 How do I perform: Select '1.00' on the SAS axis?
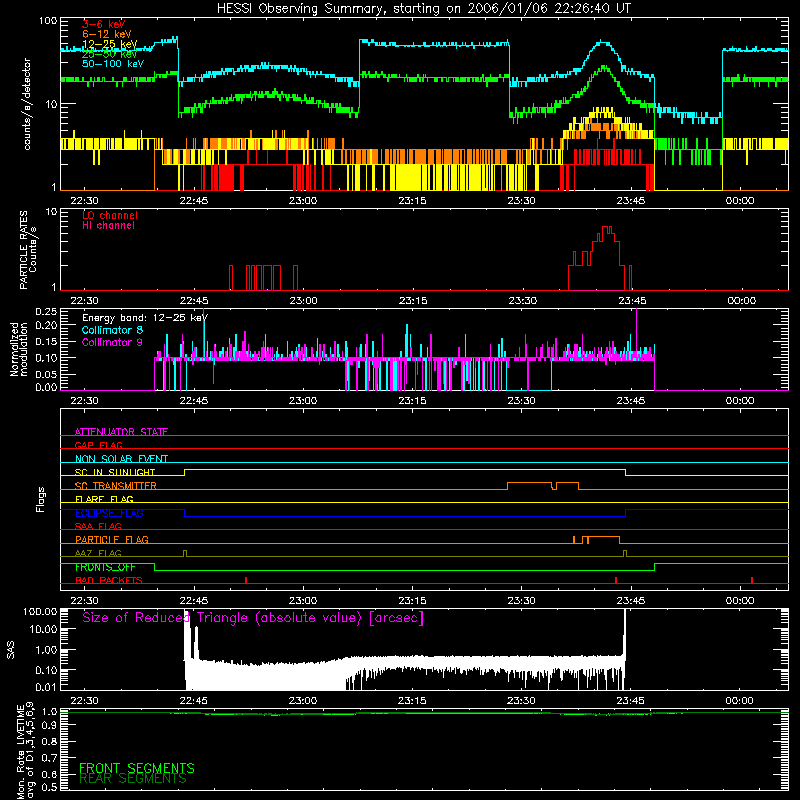[x=46, y=650]
